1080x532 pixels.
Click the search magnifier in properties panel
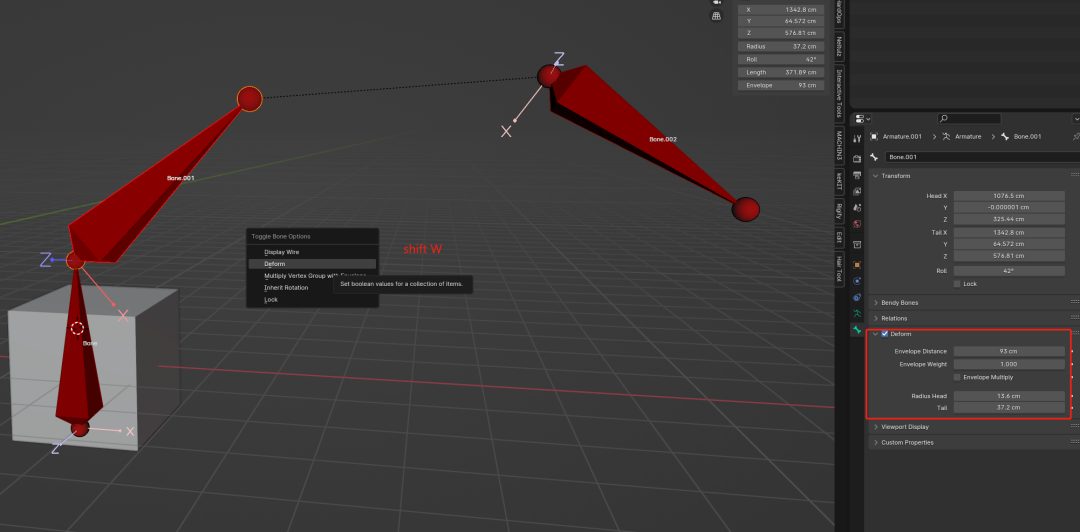(944, 119)
